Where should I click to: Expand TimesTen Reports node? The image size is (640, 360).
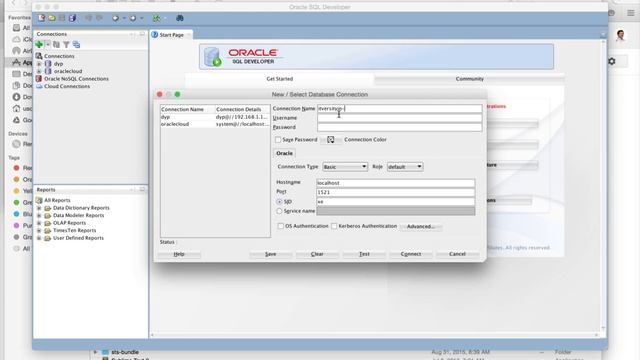point(39,230)
